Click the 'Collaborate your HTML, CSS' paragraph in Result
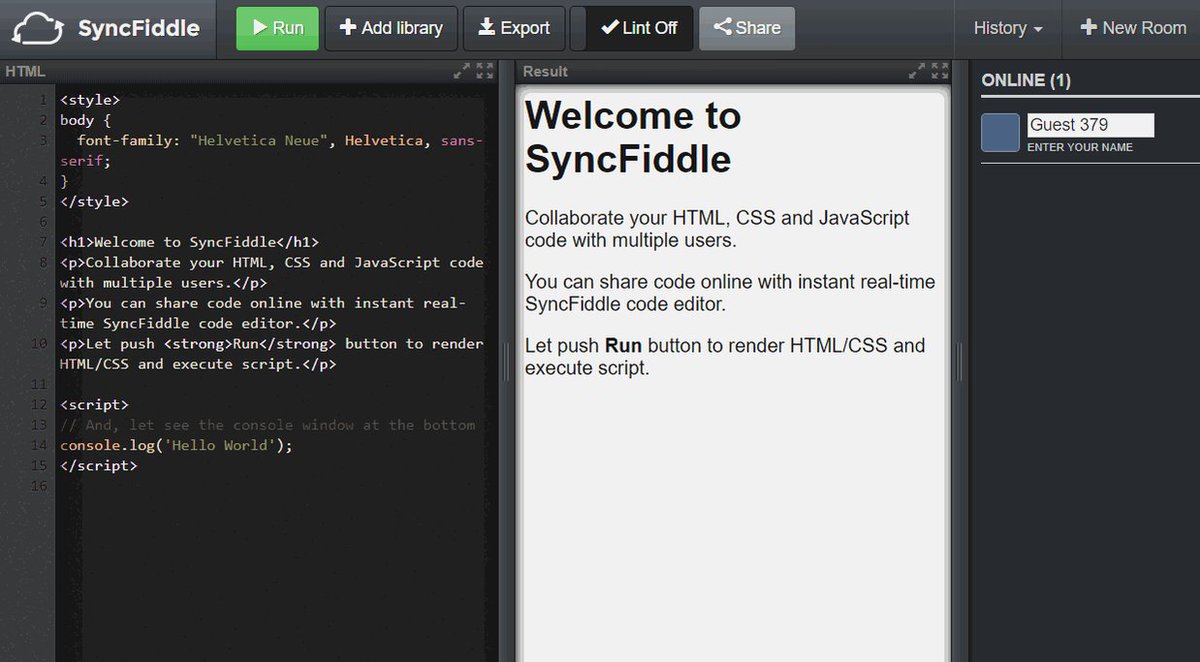1200x662 pixels. pyautogui.click(x=717, y=229)
